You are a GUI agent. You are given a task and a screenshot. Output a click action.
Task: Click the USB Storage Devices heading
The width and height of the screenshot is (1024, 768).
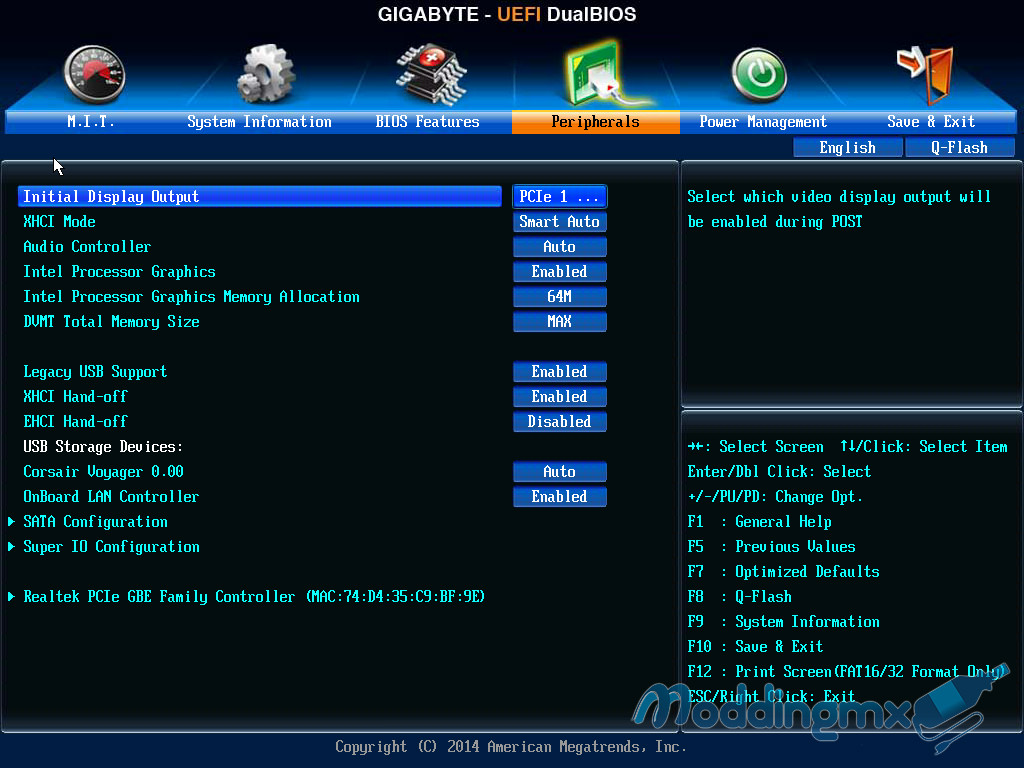point(103,447)
